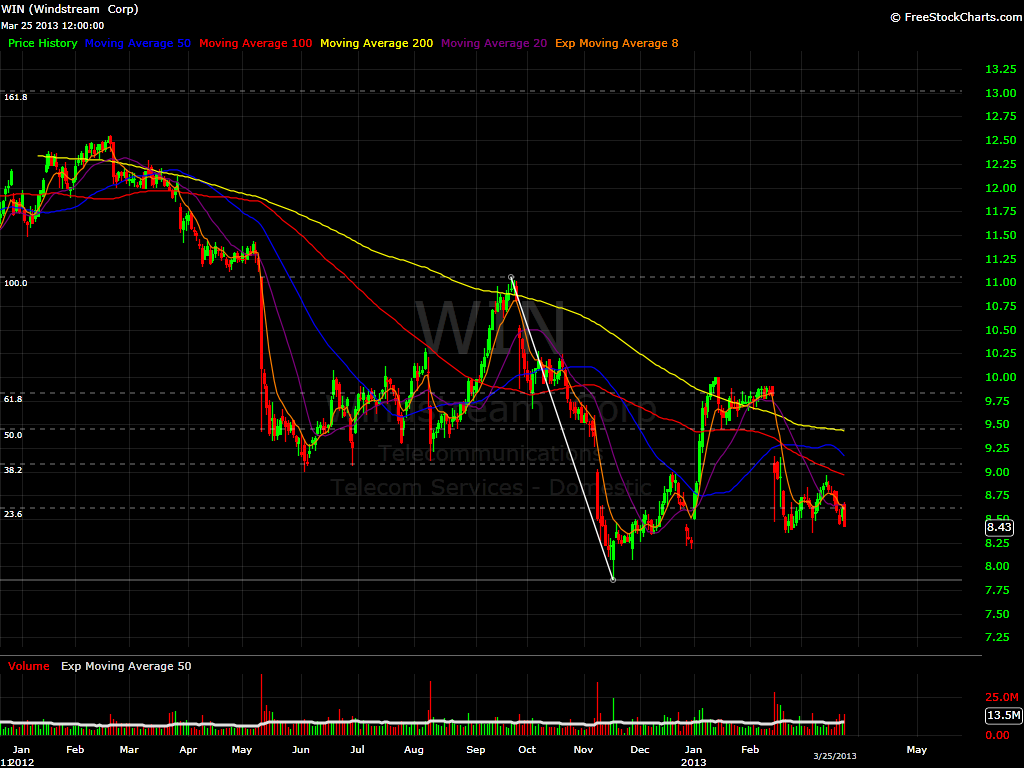Click the 161.8 Fibonacci level label

[x=16, y=97]
